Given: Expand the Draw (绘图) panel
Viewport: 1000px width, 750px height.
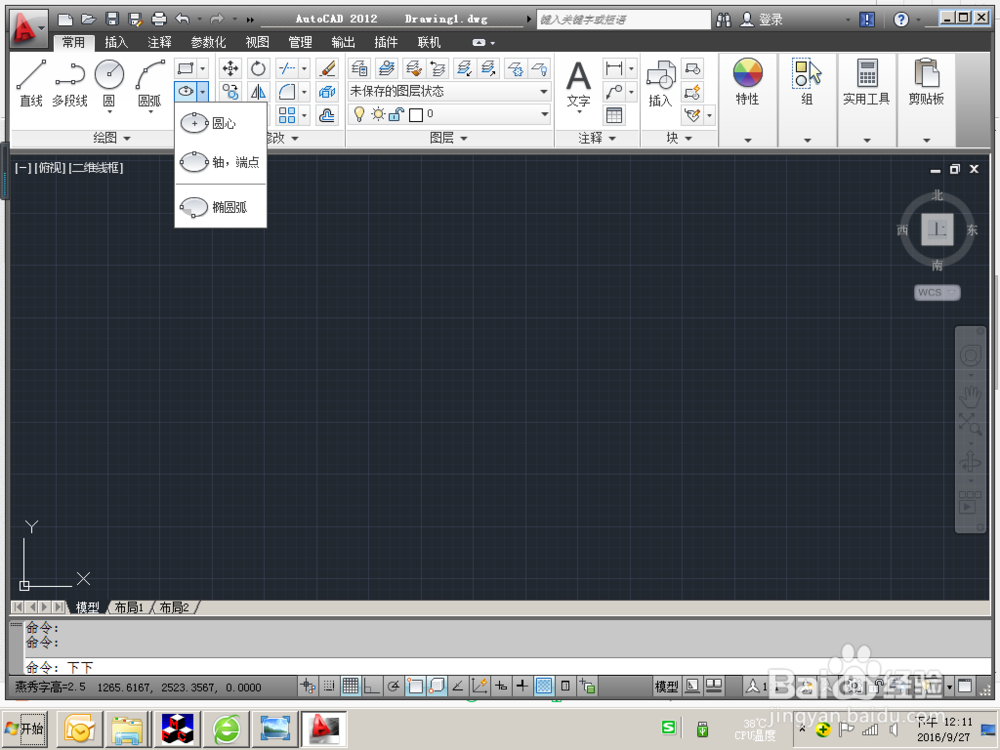Looking at the screenshot, I should click(x=112, y=138).
